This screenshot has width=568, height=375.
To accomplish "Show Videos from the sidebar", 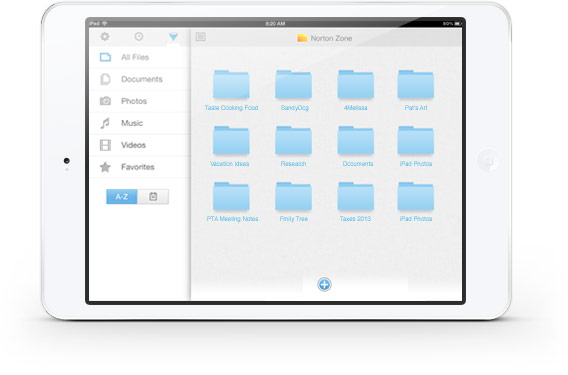I will [x=140, y=145].
